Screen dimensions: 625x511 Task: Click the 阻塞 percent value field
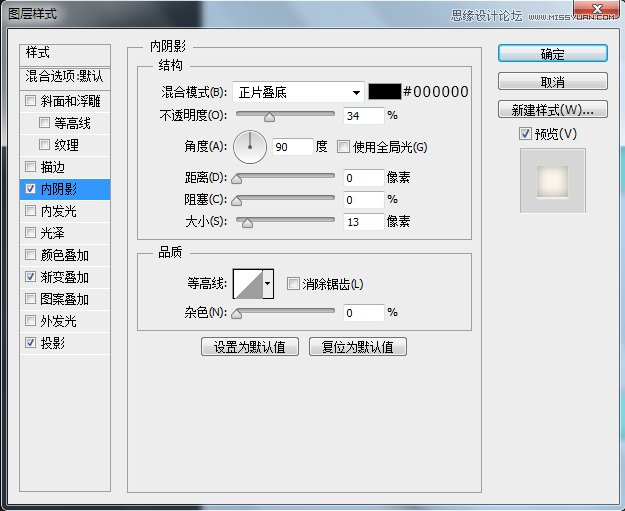364,200
